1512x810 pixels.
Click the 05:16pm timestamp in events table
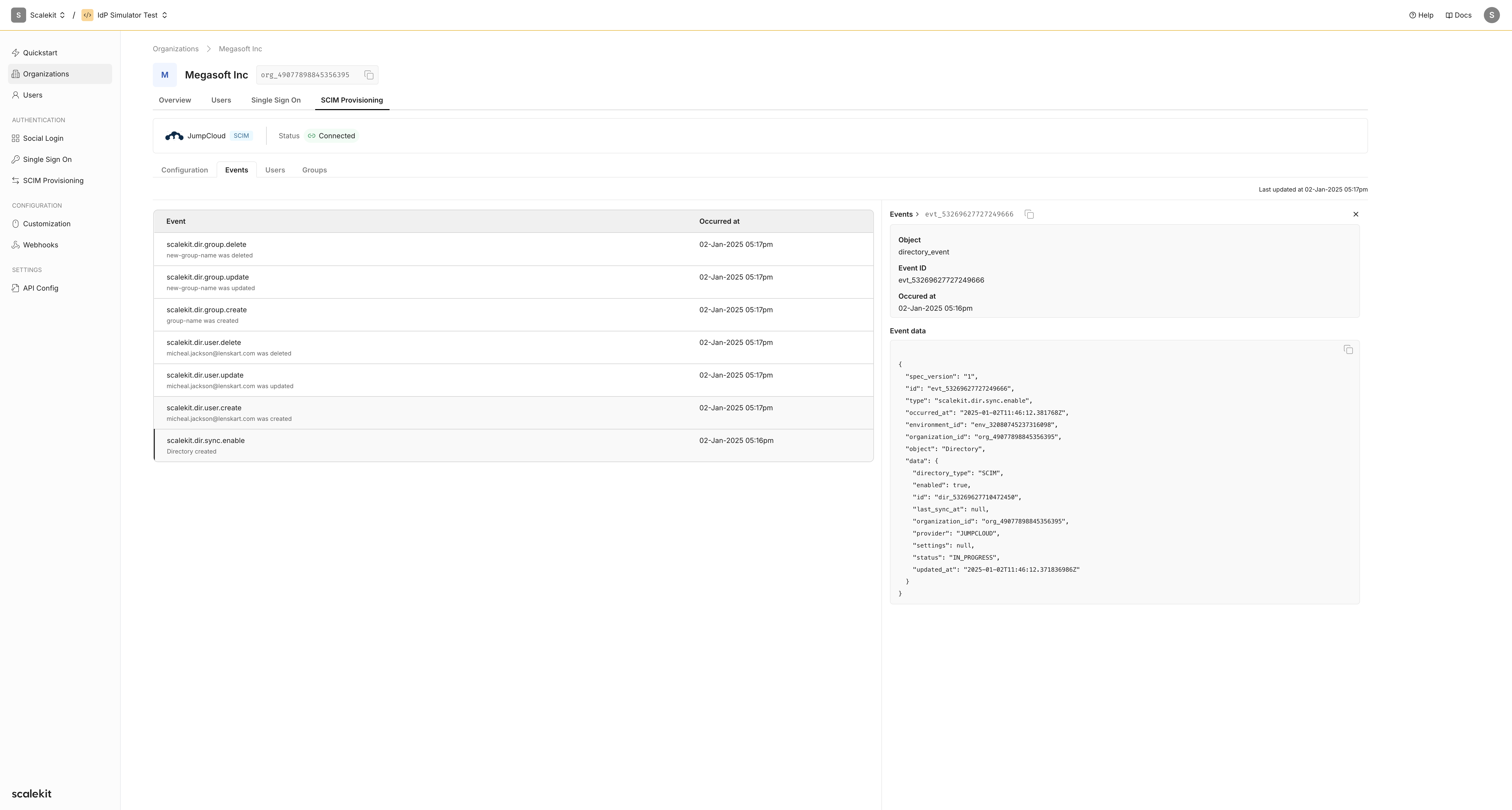coord(736,441)
